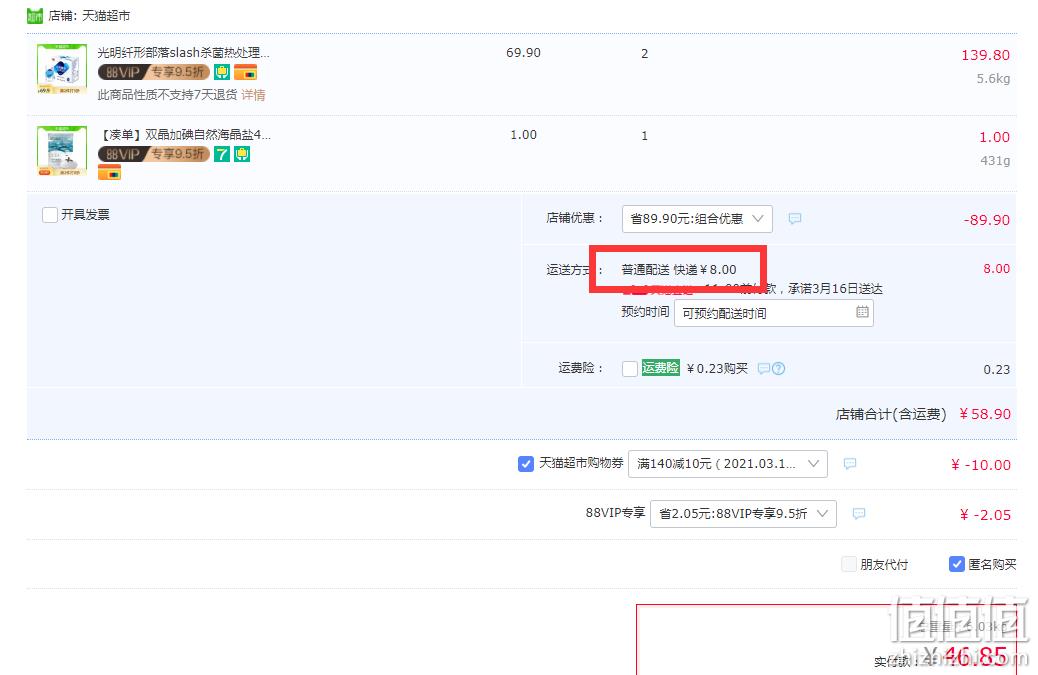The height and width of the screenshot is (675, 1038).
Task: Open the 双晶加碘自然海晶盐 product title
Action: 185,134
